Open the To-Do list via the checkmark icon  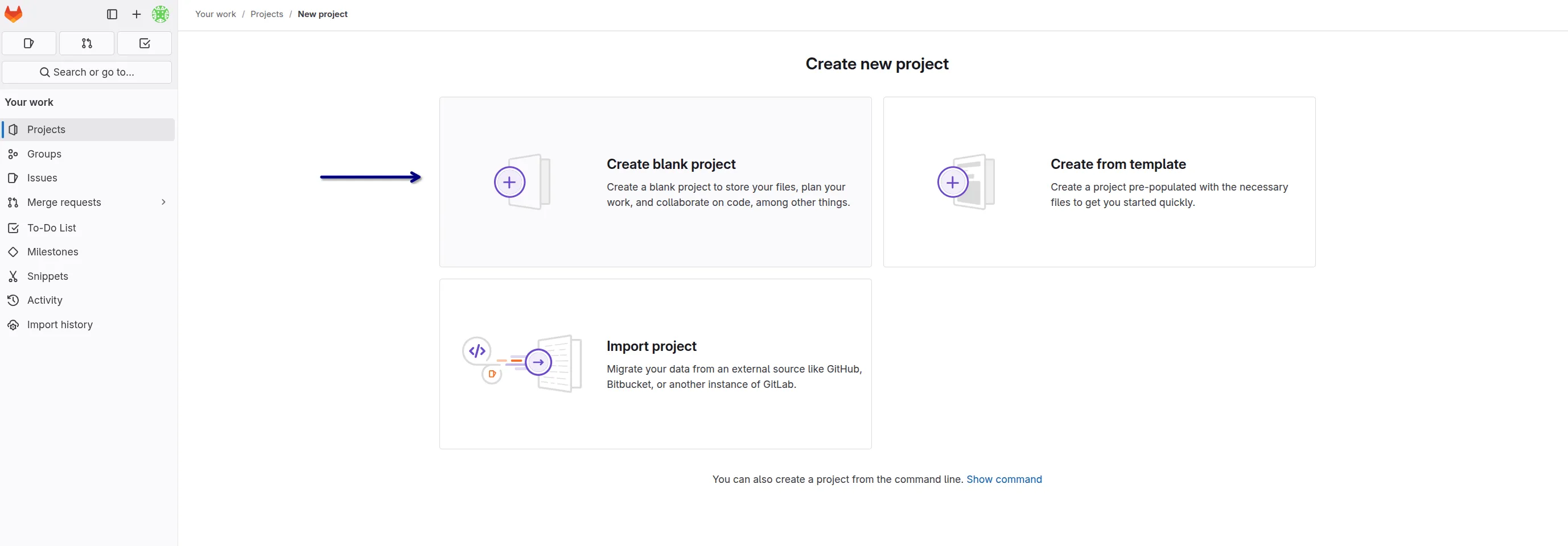(x=143, y=43)
